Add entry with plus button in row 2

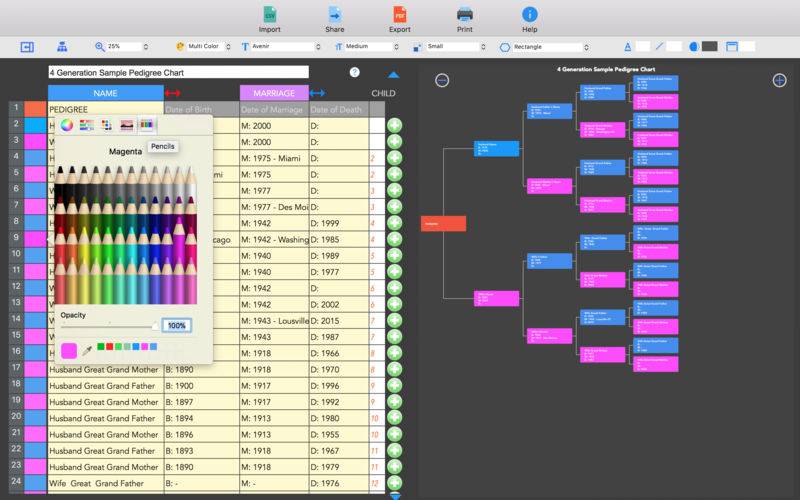click(x=394, y=126)
